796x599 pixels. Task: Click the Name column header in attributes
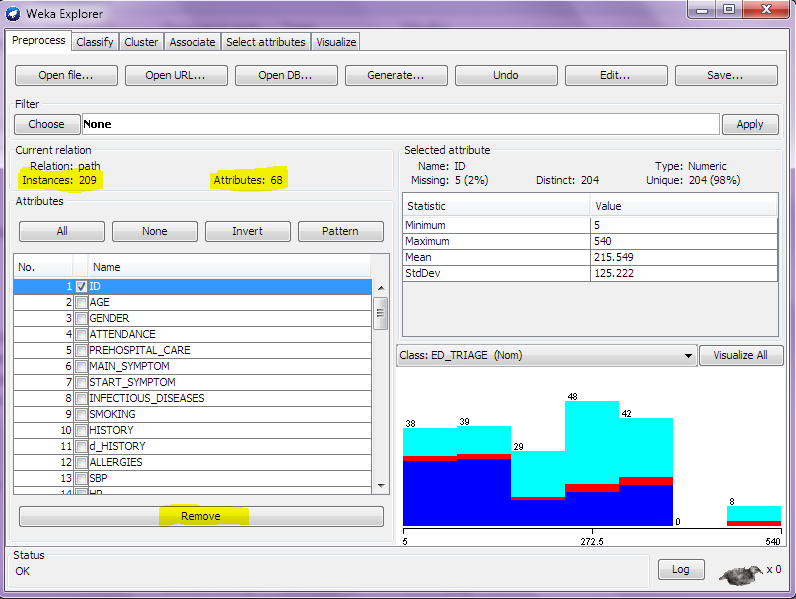229,268
